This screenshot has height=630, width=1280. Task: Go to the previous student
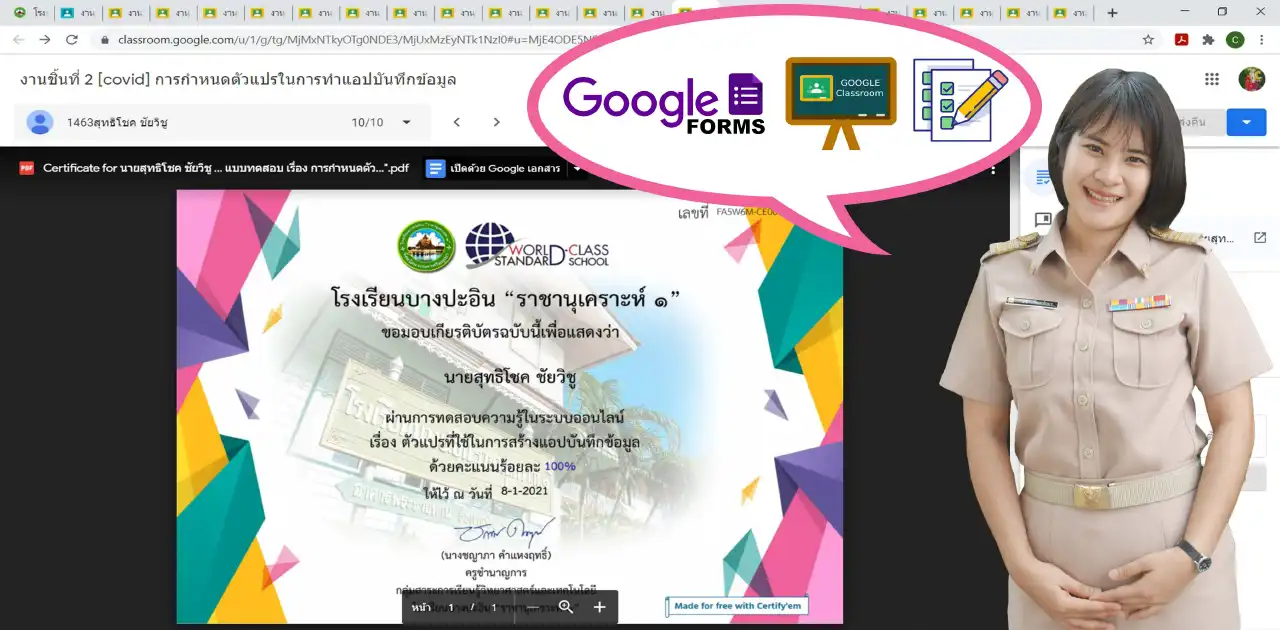(x=456, y=122)
